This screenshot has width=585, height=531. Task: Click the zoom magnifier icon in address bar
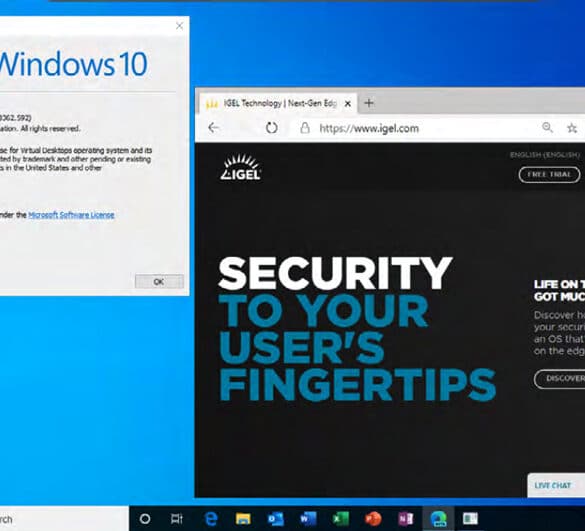coord(547,128)
